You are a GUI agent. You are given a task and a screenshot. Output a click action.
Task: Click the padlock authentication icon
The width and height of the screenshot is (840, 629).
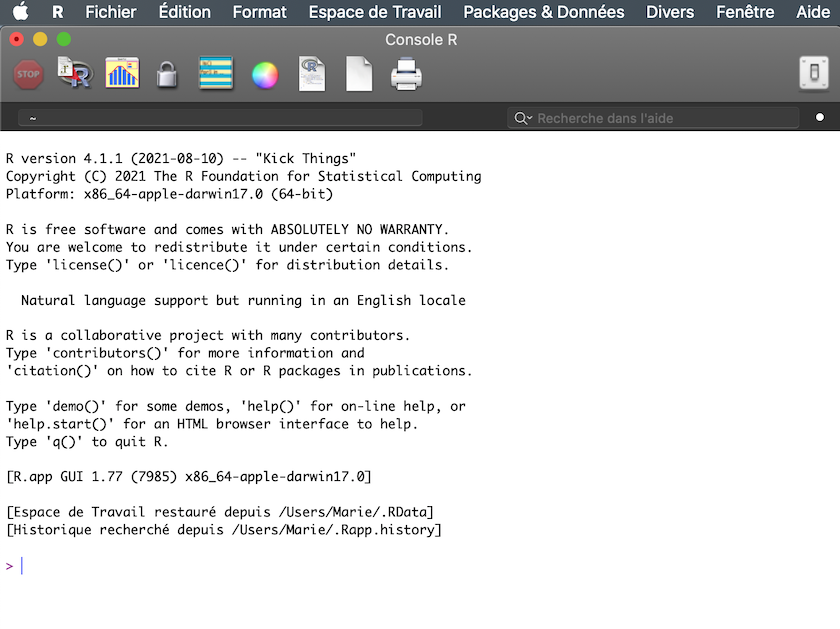tap(167, 75)
